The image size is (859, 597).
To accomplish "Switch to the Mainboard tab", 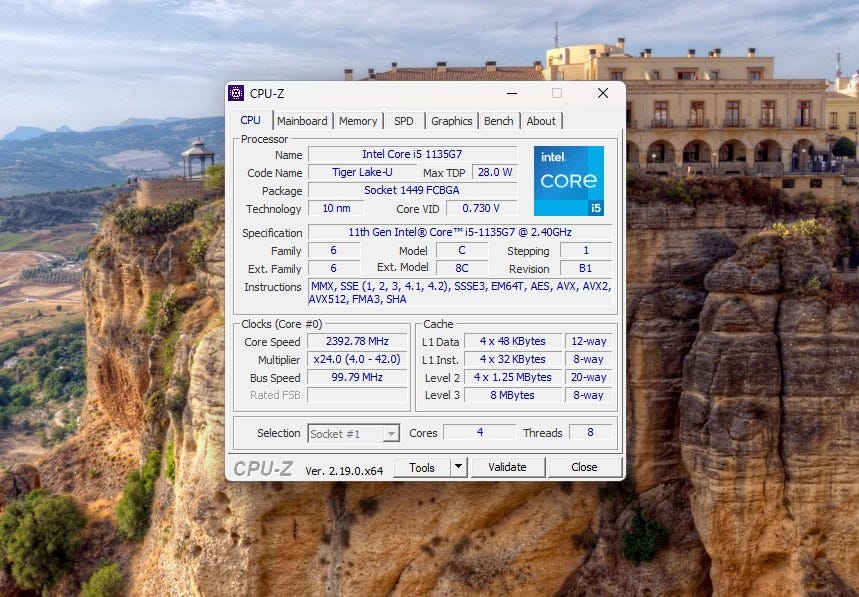I will (302, 121).
